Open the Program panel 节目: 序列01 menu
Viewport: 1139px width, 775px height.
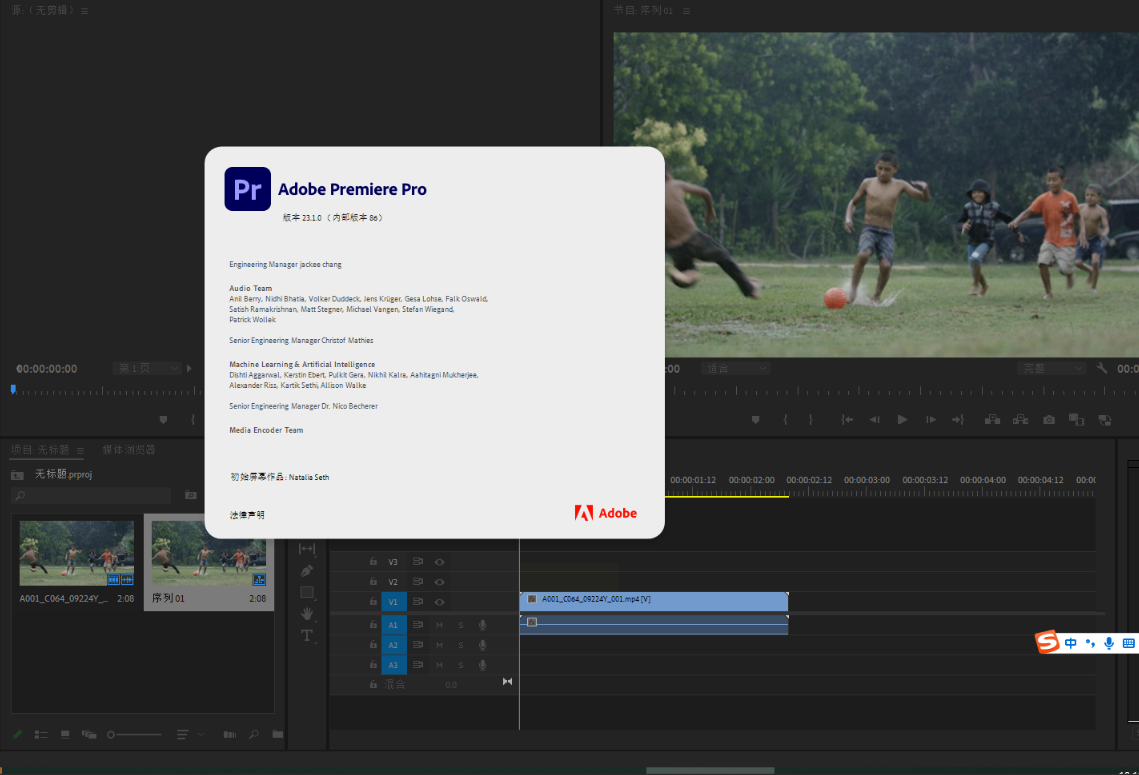point(686,11)
